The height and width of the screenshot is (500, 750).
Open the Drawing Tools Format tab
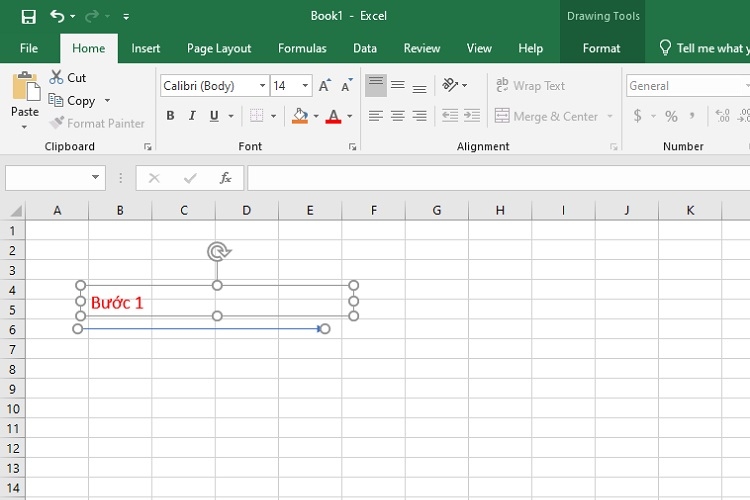pyautogui.click(x=601, y=48)
